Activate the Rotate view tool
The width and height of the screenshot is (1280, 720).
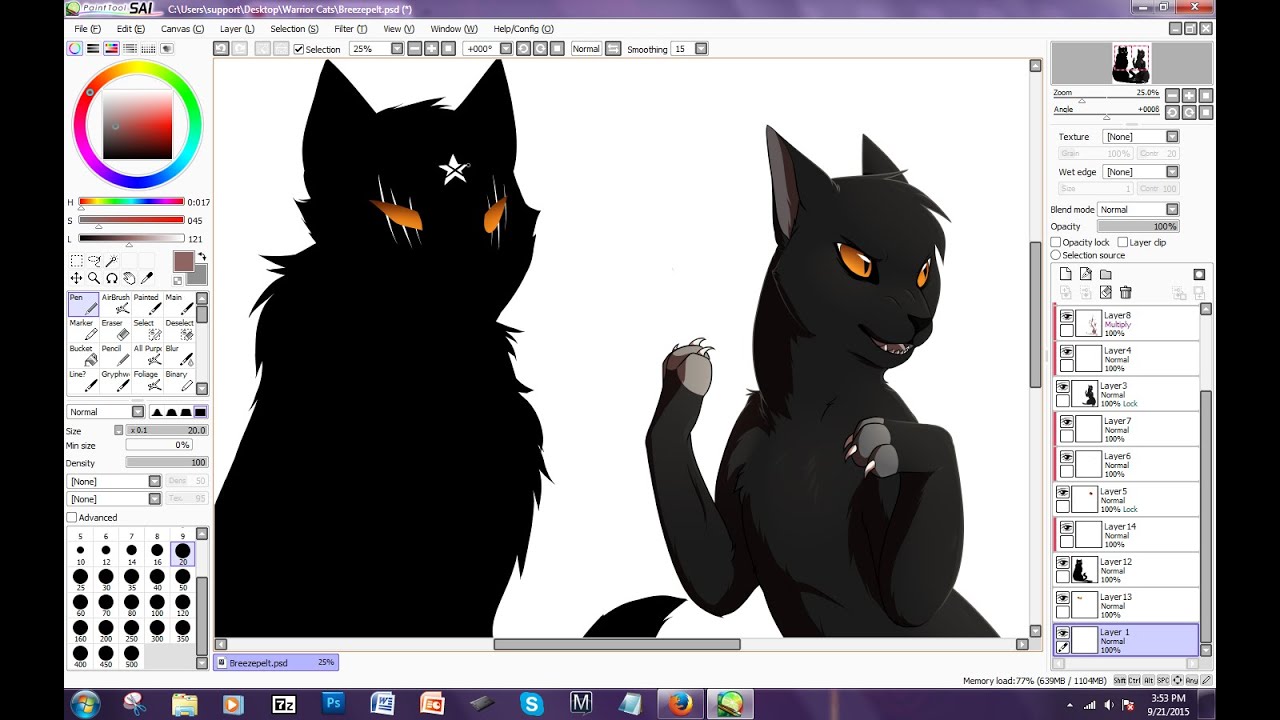point(112,278)
